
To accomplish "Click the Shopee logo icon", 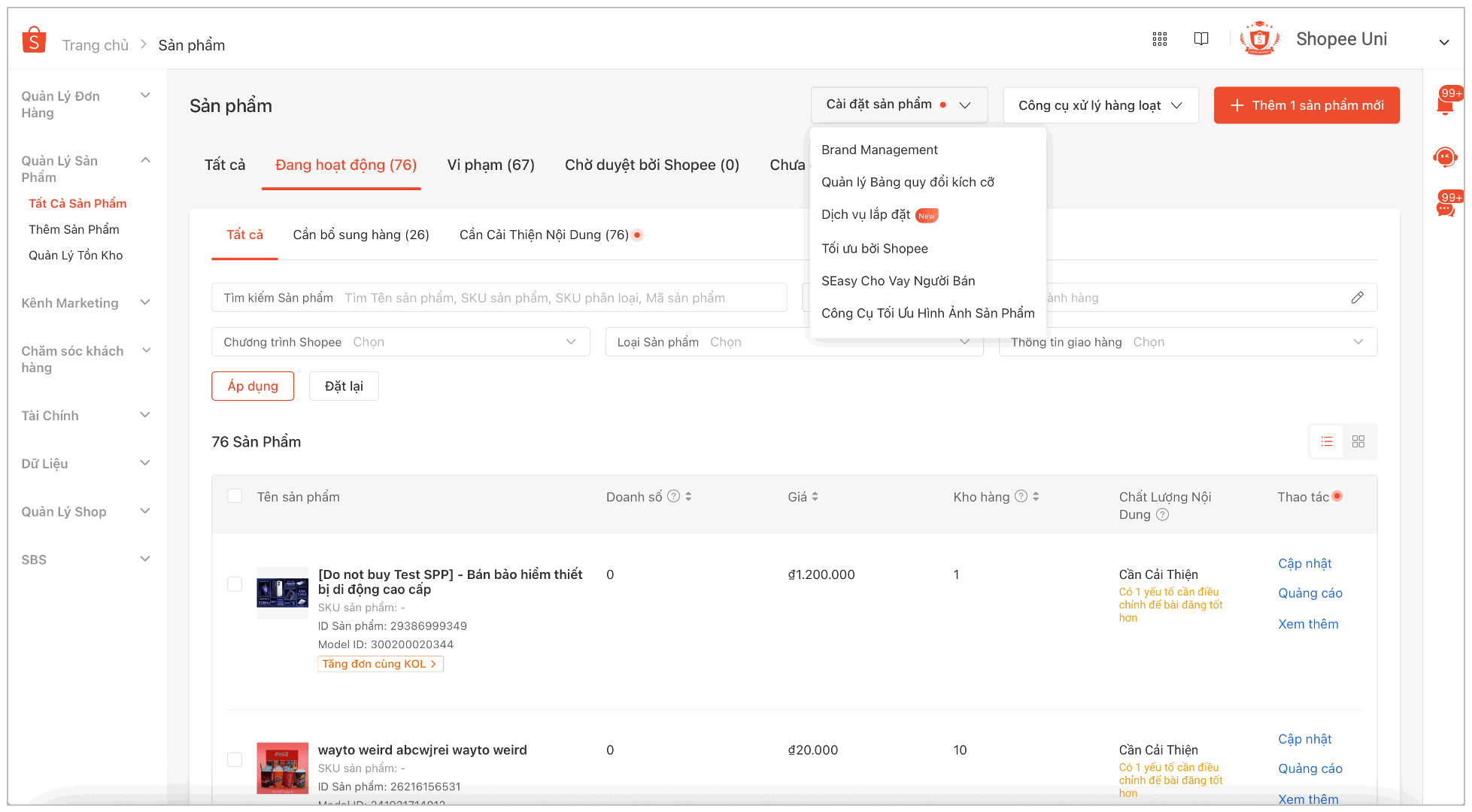I will (x=34, y=40).
